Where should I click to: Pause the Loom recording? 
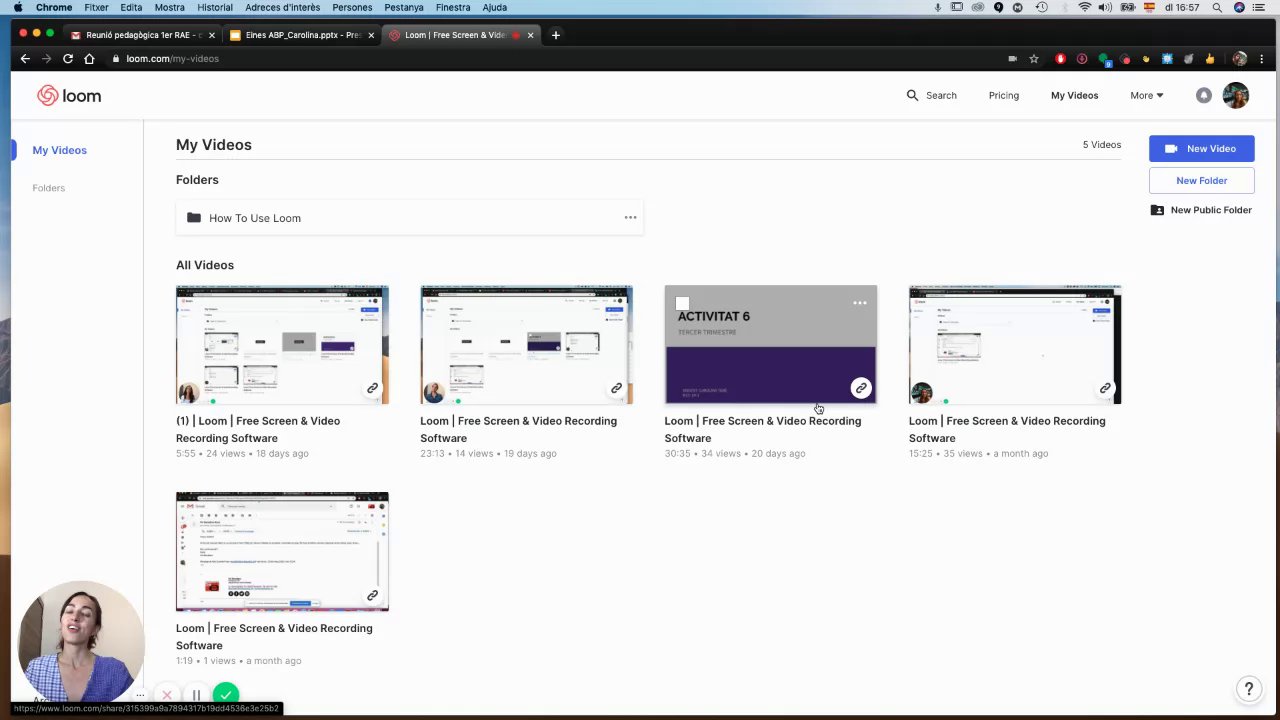coord(197,695)
